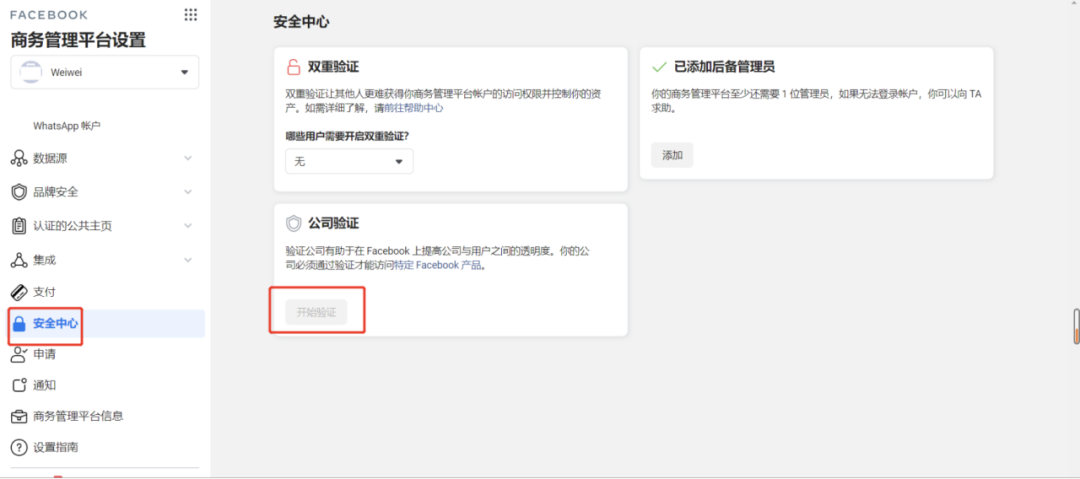Open the 无 two-factor requirement dropdown
Screen dimensions: 1080x479
tap(349, 161)
